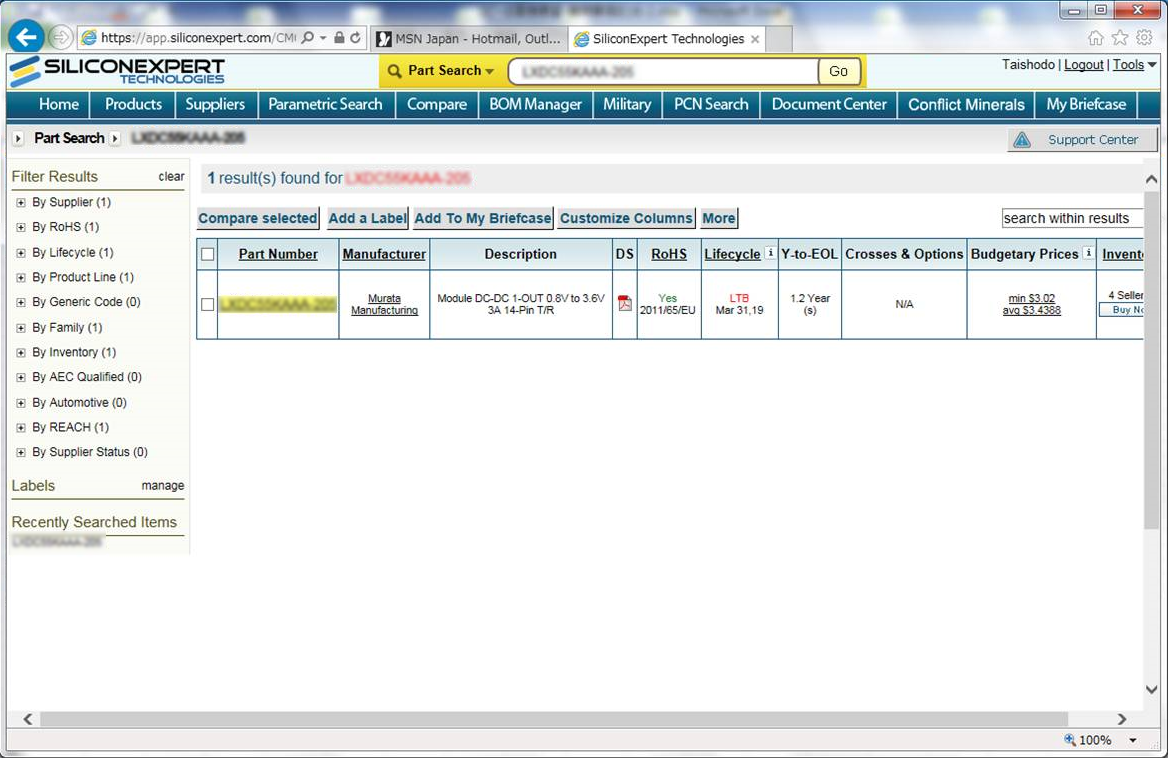The width and height of the screenshot is (1168, 758).
Task: Click the address bar refresh icon
Action: pos(355,37)
